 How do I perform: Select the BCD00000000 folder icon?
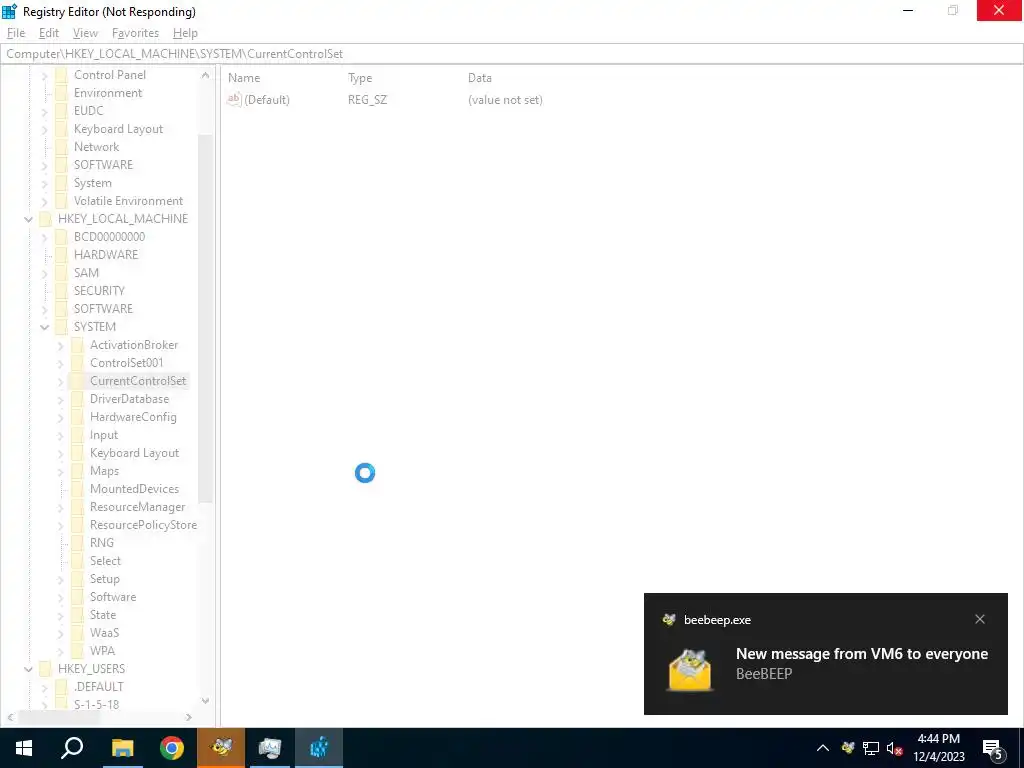61,236
